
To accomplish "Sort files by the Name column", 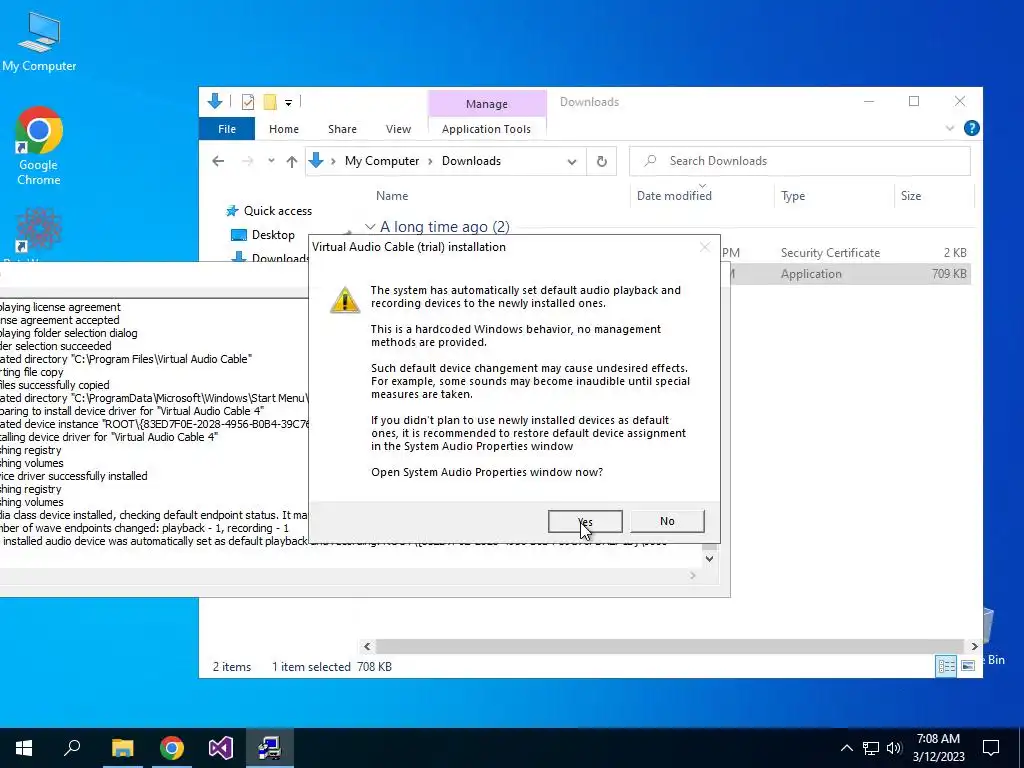I will [x=392, y=196].
